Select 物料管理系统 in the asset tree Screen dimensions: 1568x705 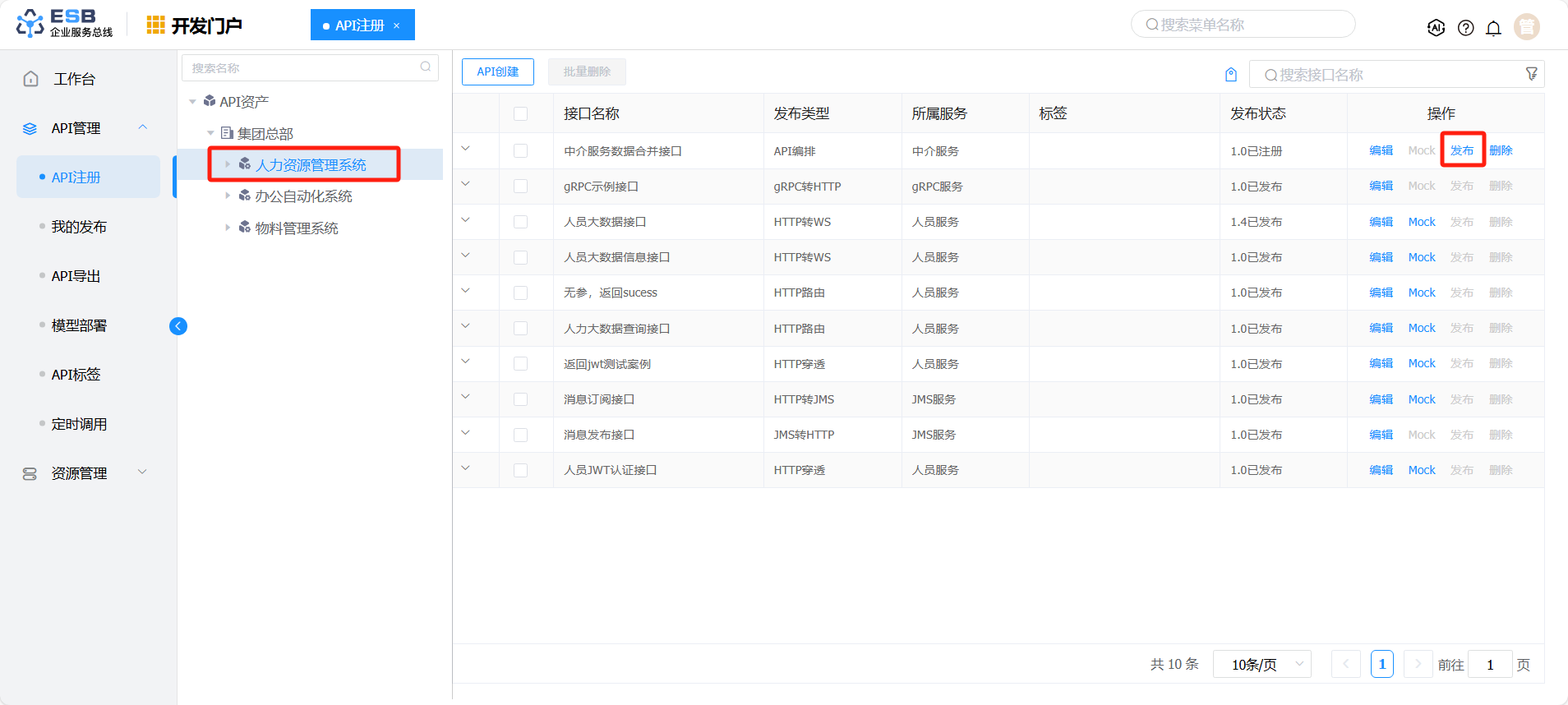point(296,228)
